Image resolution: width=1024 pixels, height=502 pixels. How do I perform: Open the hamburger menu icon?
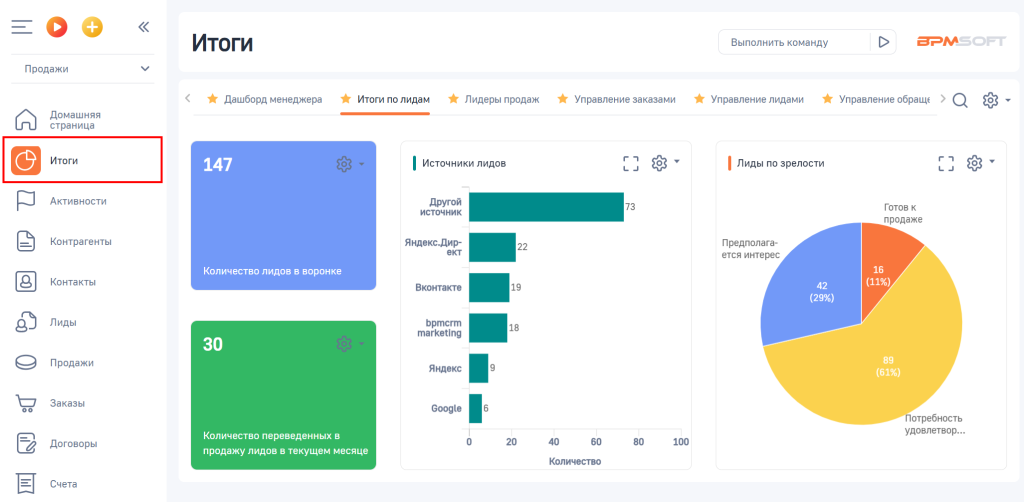[x=22, y=27]
